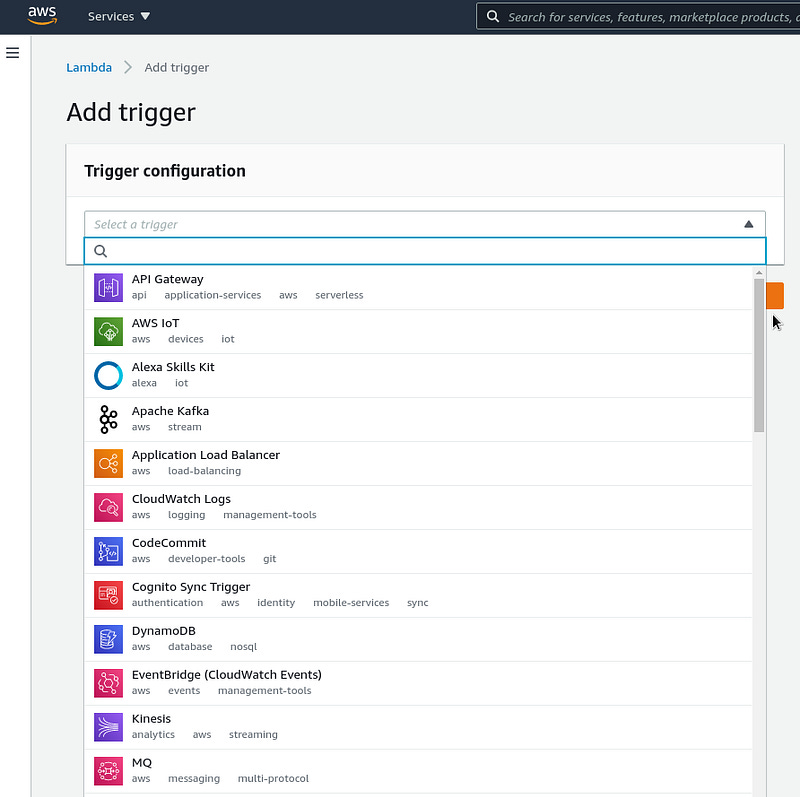This screenshot has width=800, height=797.
Task: Select DynamoDB from the trigger list
Action: [418, 639]
